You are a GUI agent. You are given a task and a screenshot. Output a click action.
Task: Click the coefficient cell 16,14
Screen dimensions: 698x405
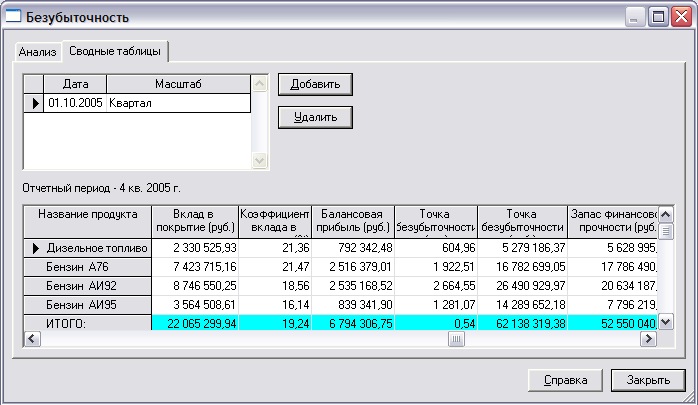click(x=275, y=305)
